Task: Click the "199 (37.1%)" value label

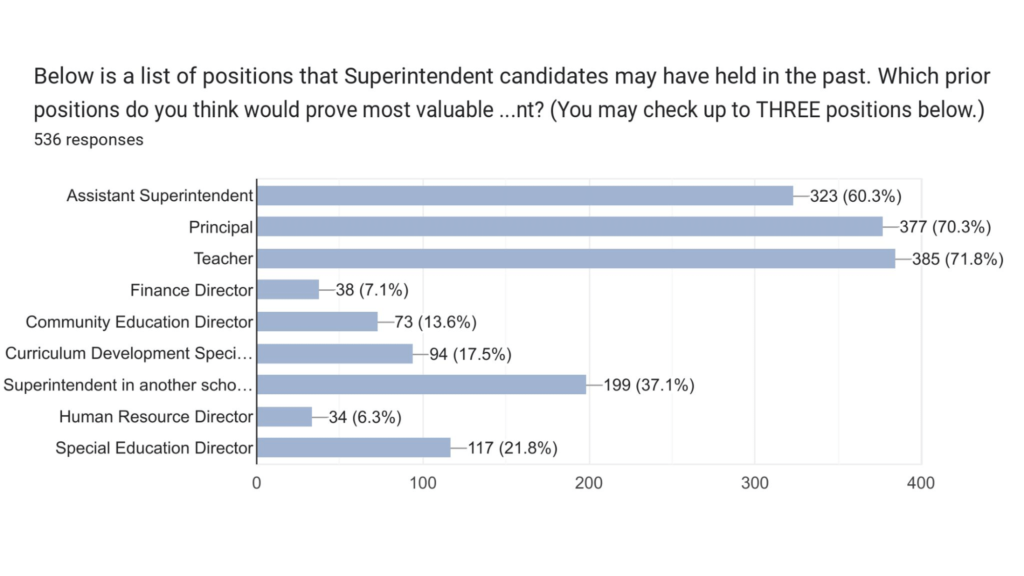Action: click(648, 385)
